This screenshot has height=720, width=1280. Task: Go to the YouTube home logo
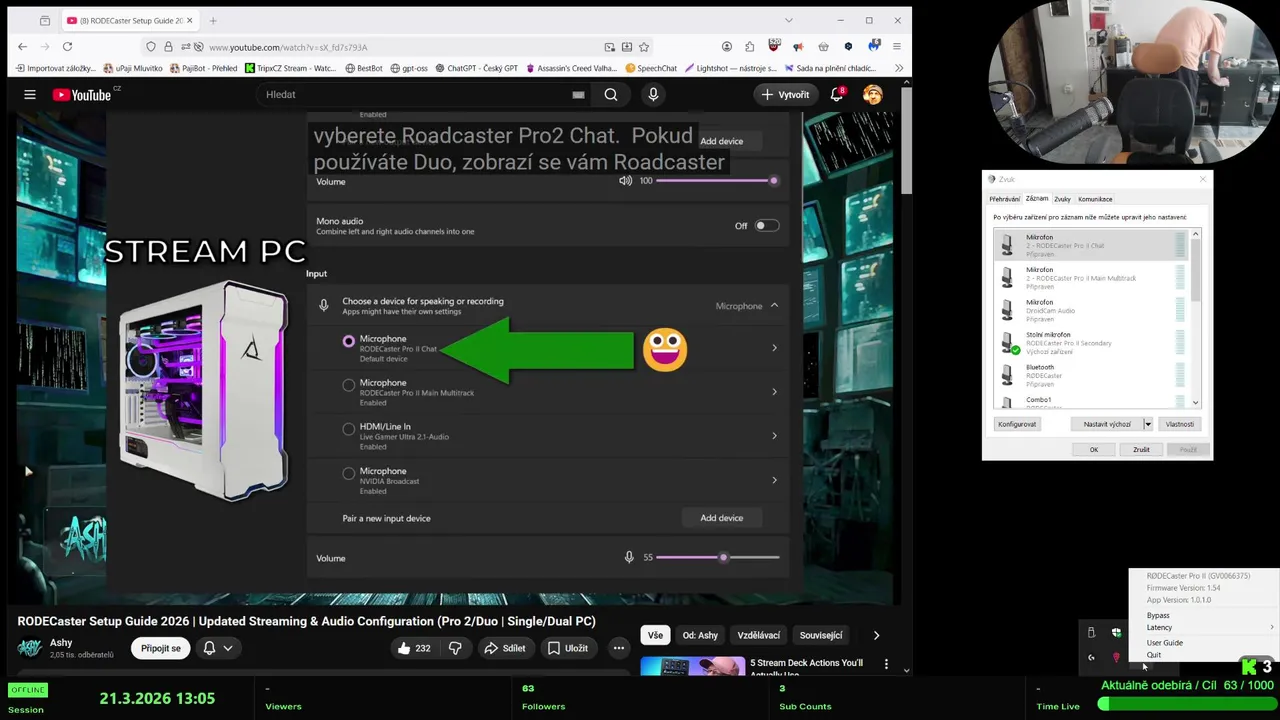pyautogui.click(x=82, y=94)
